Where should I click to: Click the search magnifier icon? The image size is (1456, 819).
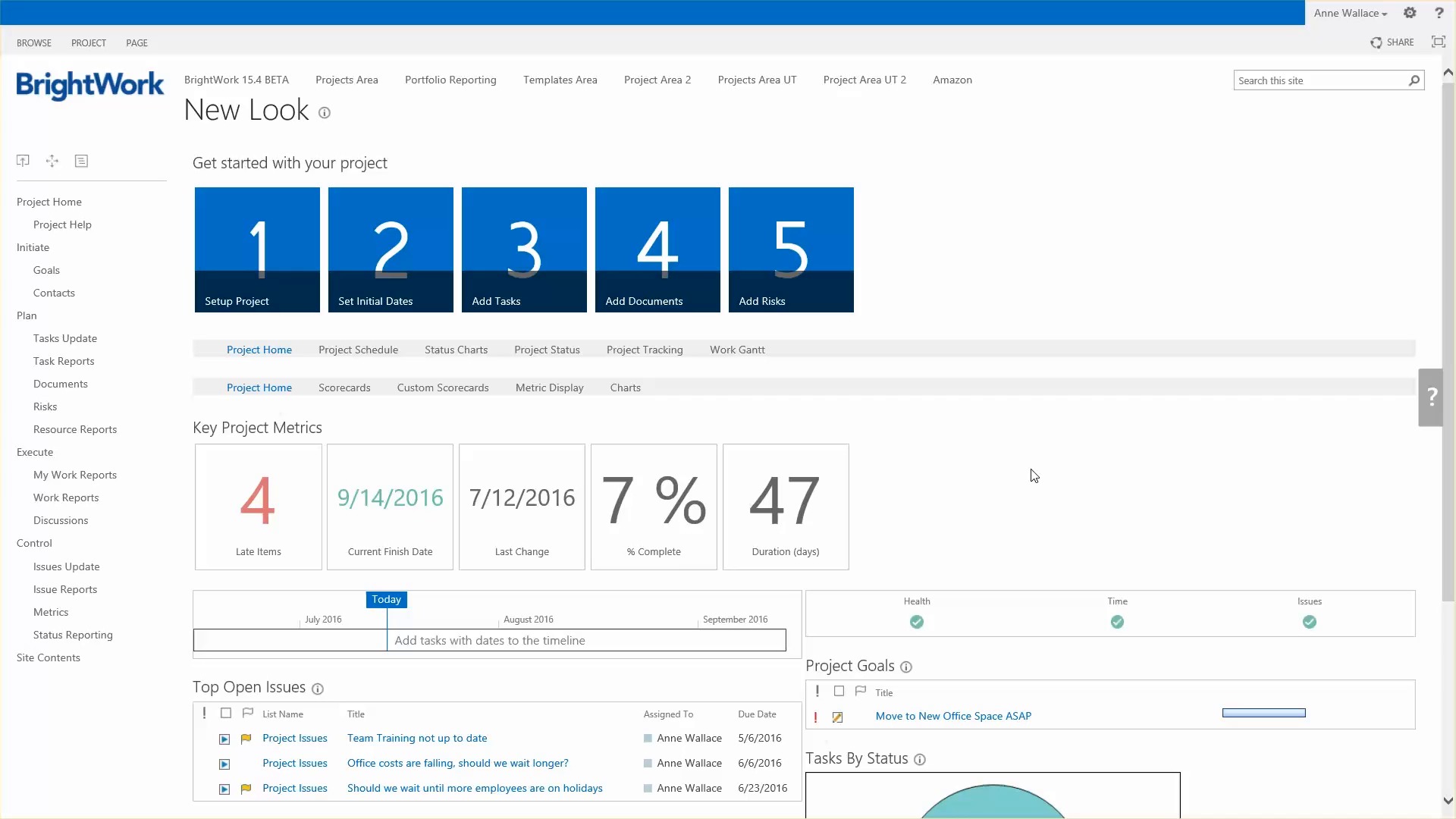[x=1414, y=80]
